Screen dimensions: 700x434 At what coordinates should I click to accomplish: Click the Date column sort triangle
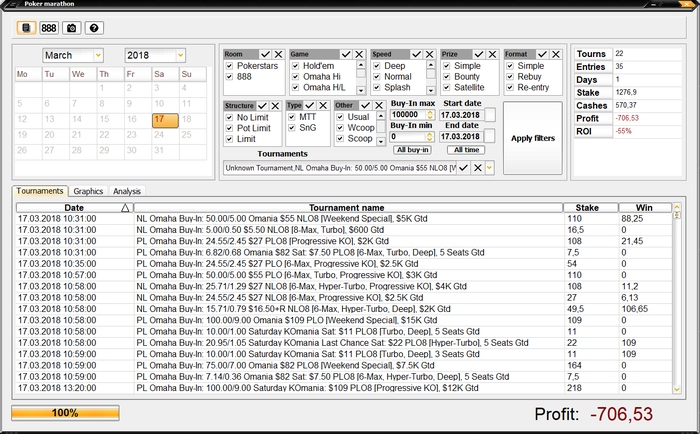(x=125, y=208)
